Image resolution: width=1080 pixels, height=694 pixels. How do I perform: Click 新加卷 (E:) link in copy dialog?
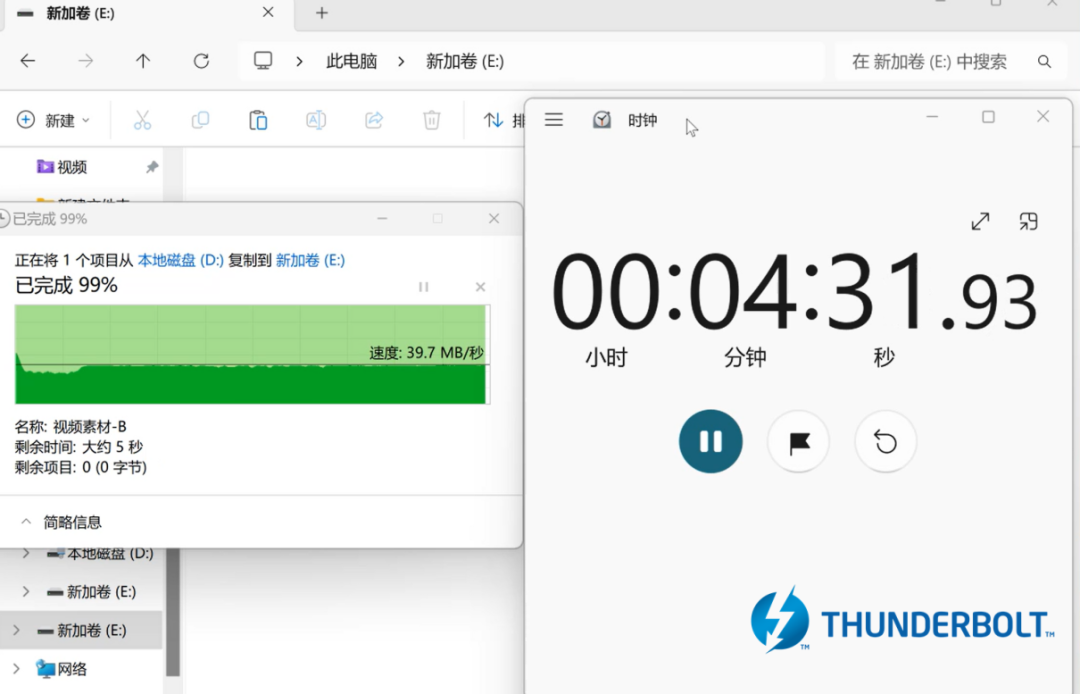(x=310, y=260)
